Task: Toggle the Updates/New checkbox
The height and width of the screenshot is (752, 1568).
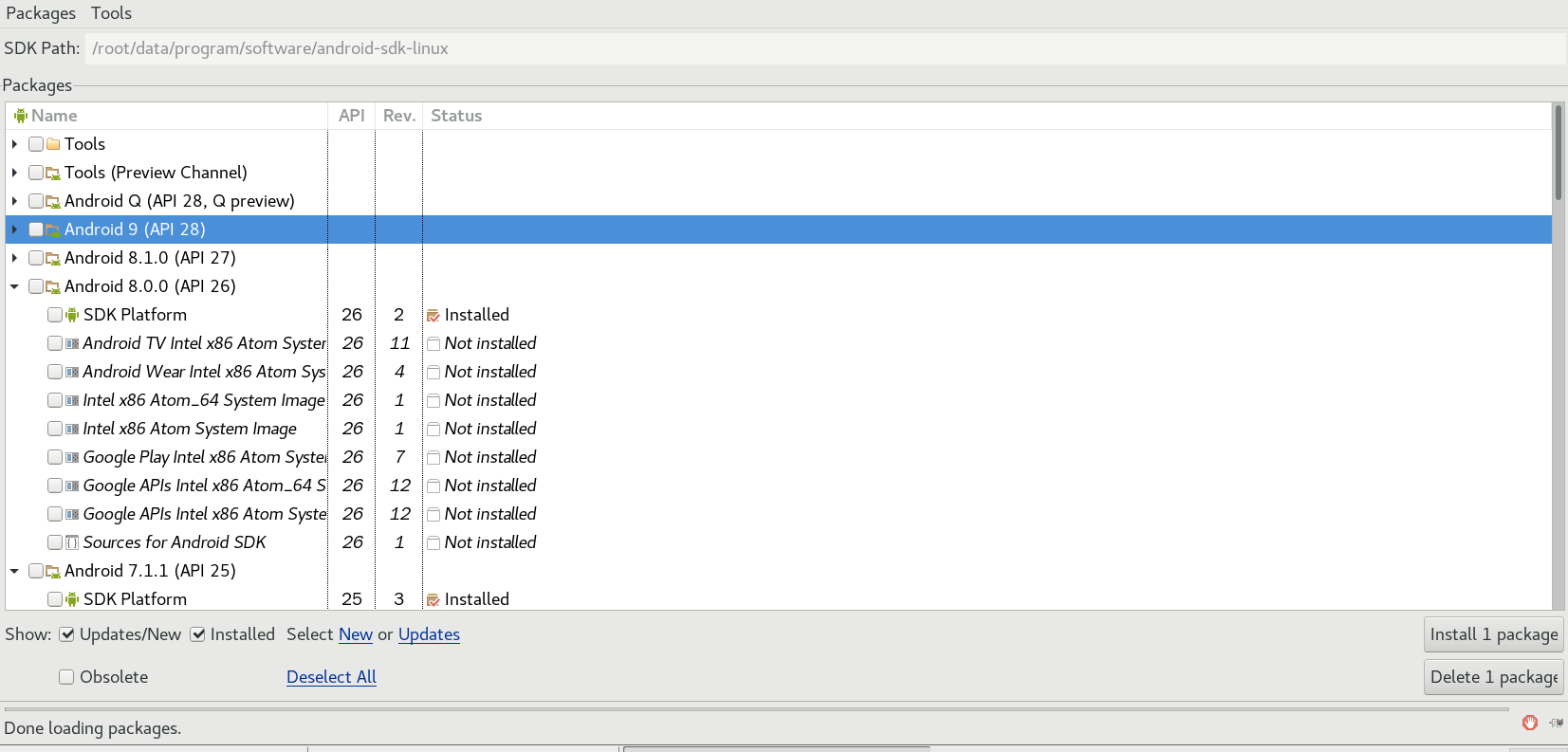Action: 66,634
